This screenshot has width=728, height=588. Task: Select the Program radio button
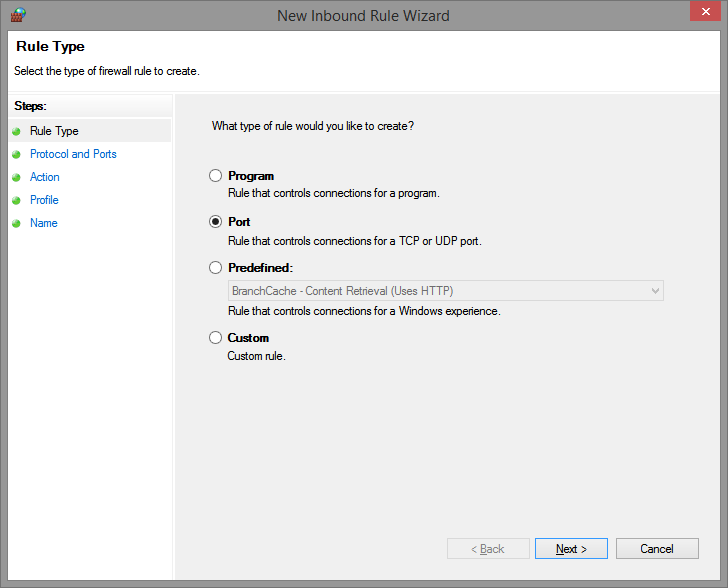215,176
